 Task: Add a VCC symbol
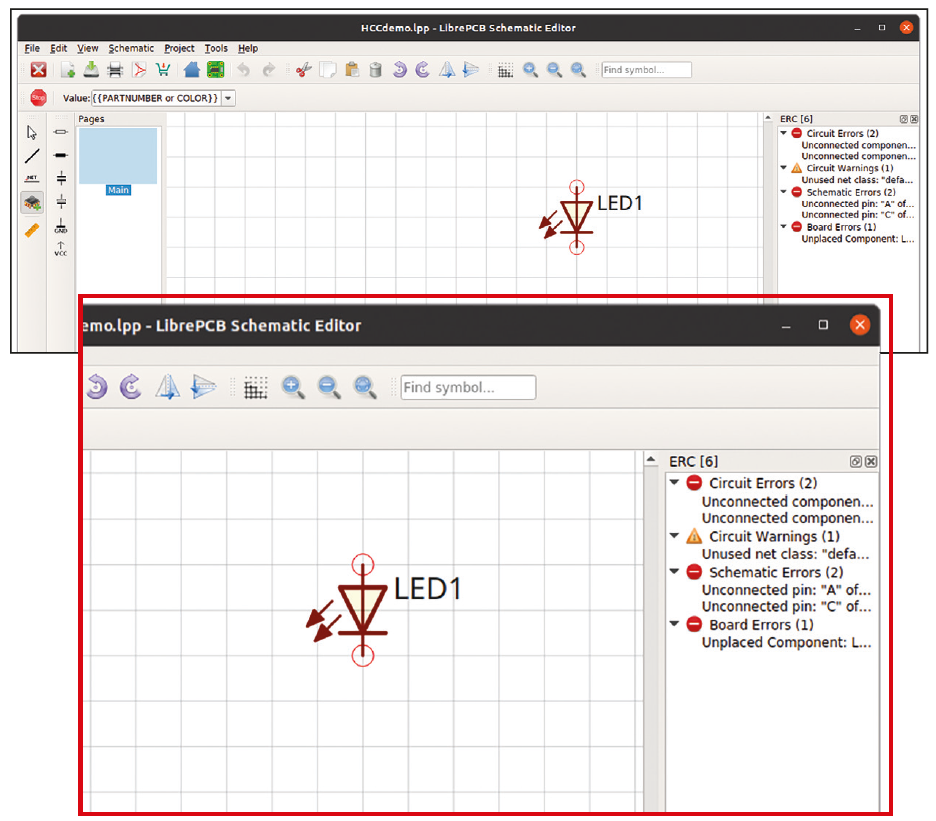point(61,248)
